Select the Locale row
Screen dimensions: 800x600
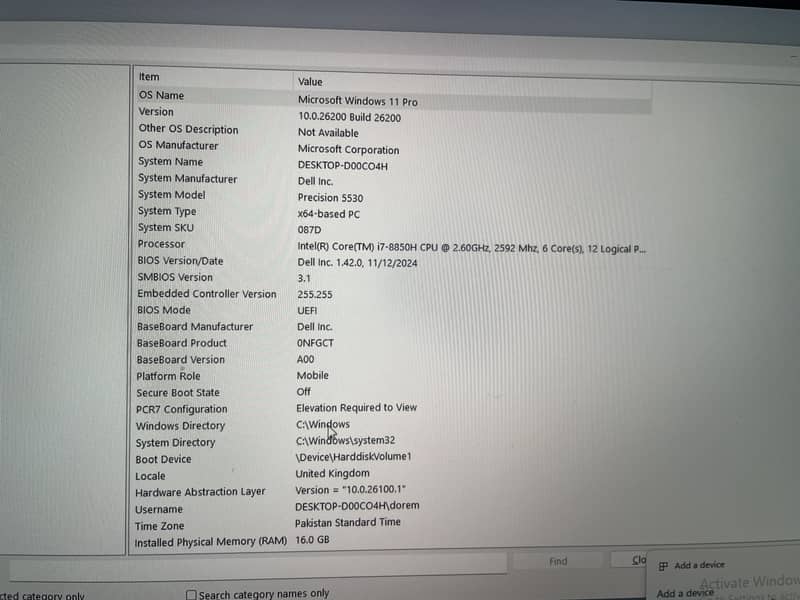[x=151, y=476]
